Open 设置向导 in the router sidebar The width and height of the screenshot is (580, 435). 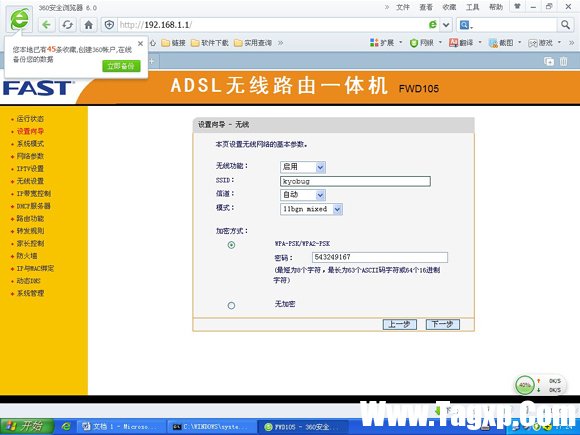click(x=30, y=131)
